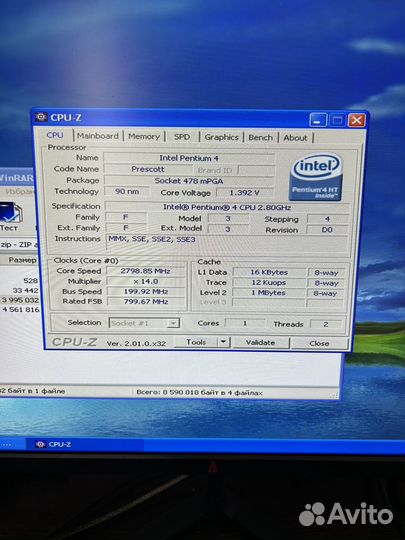Click the Specification field text
The image size is (405, 540).
point(227,207)
